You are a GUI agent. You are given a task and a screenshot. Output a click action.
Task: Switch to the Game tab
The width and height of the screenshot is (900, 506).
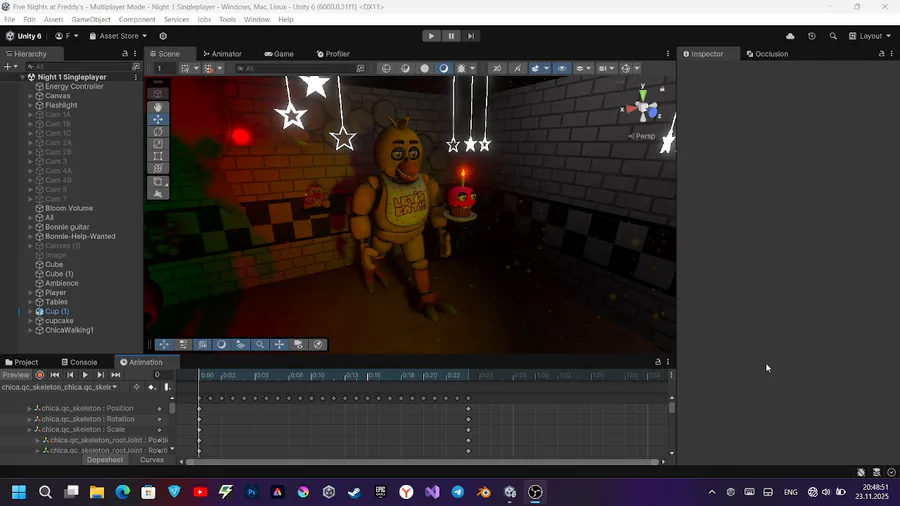279,54
